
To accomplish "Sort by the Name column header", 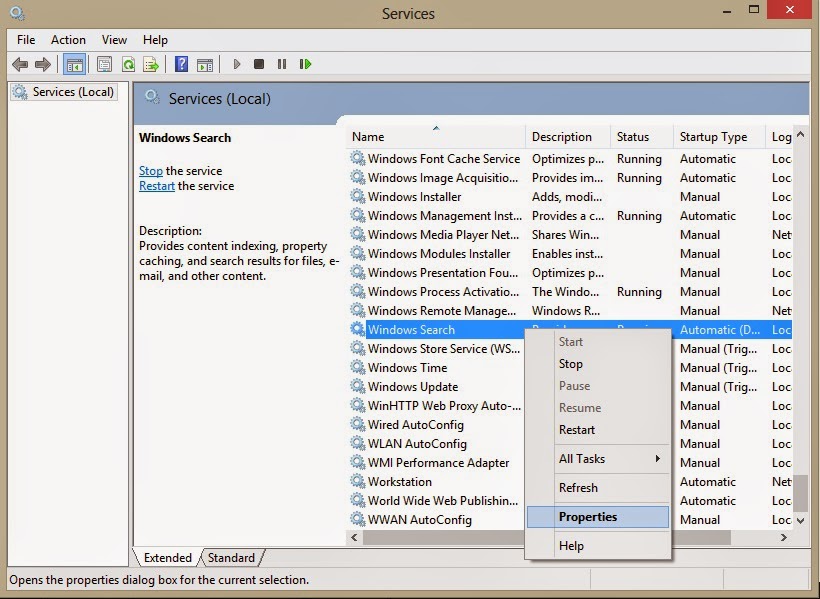I will [x=436, y=137].
